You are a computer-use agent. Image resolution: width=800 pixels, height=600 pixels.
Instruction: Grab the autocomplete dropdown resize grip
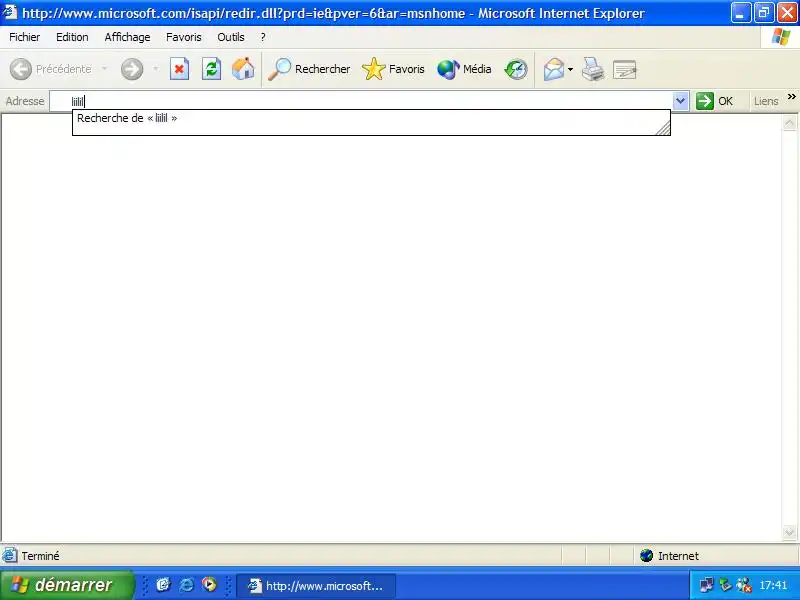point(663,128)
